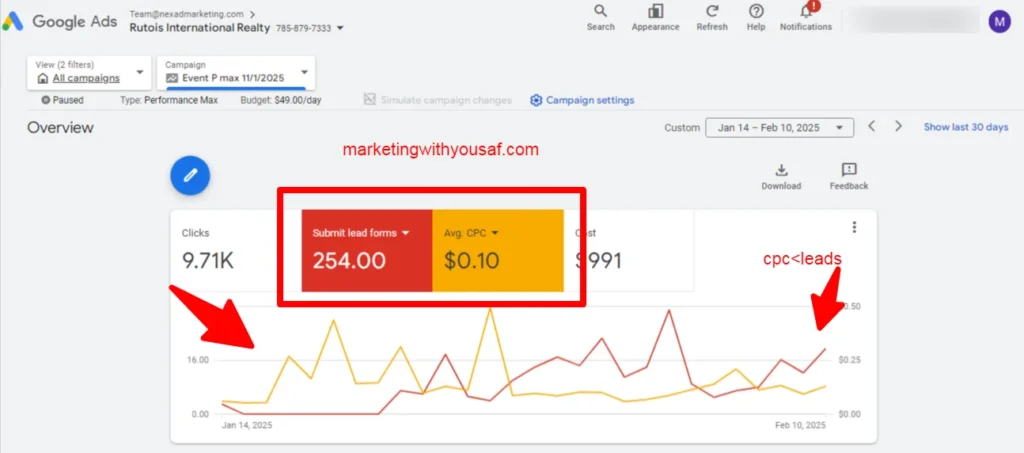Viewport: 1024px width, 453px height.
Task: Open the Appearance settings
Action: 655,18
